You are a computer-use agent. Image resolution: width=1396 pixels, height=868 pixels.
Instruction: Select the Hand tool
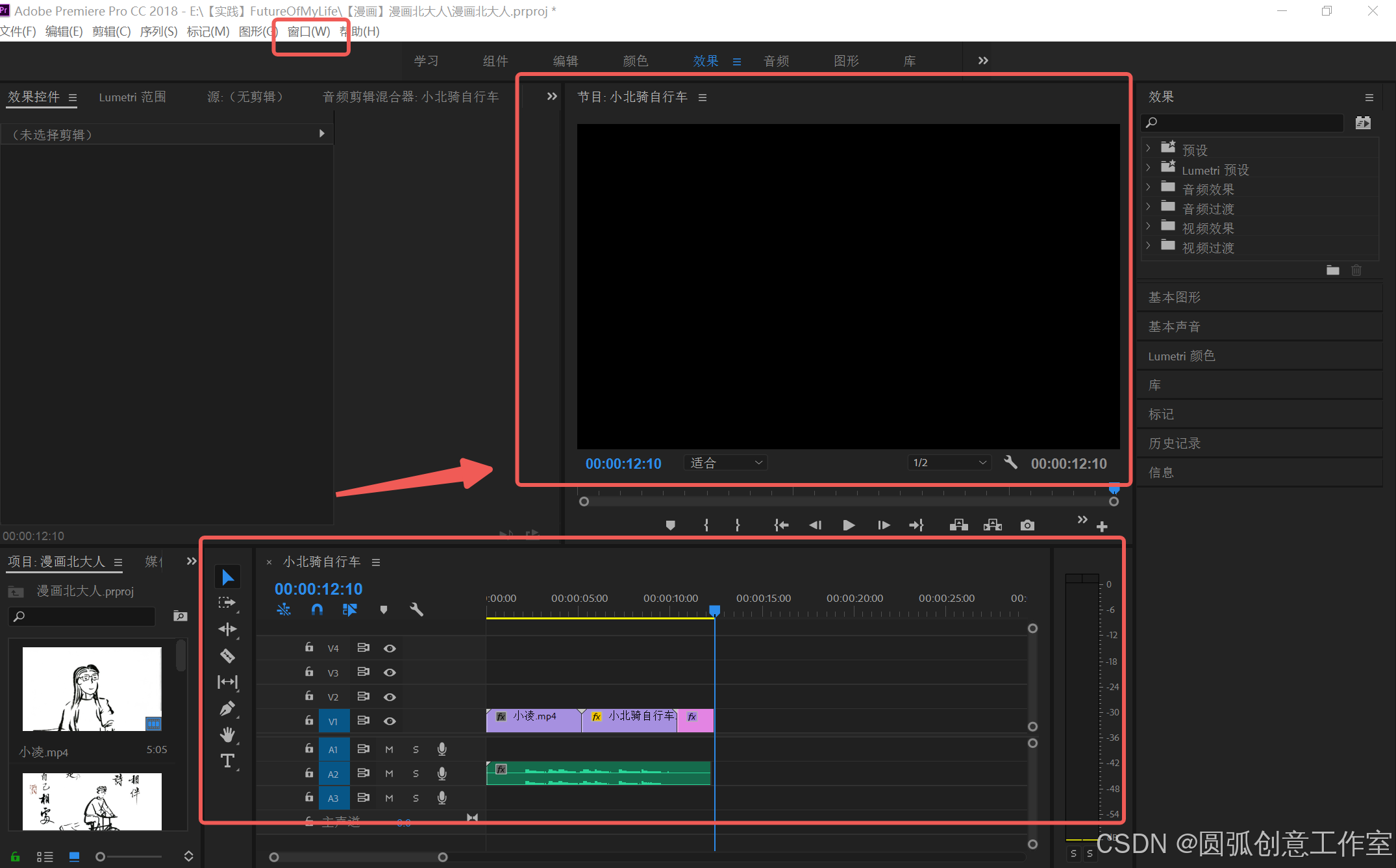click(x=227, y=734)
